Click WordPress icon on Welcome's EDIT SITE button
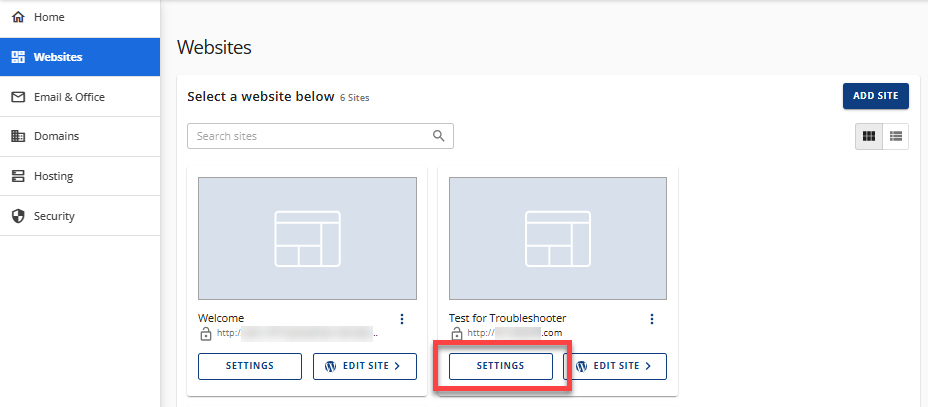 (x=331, y=366)
